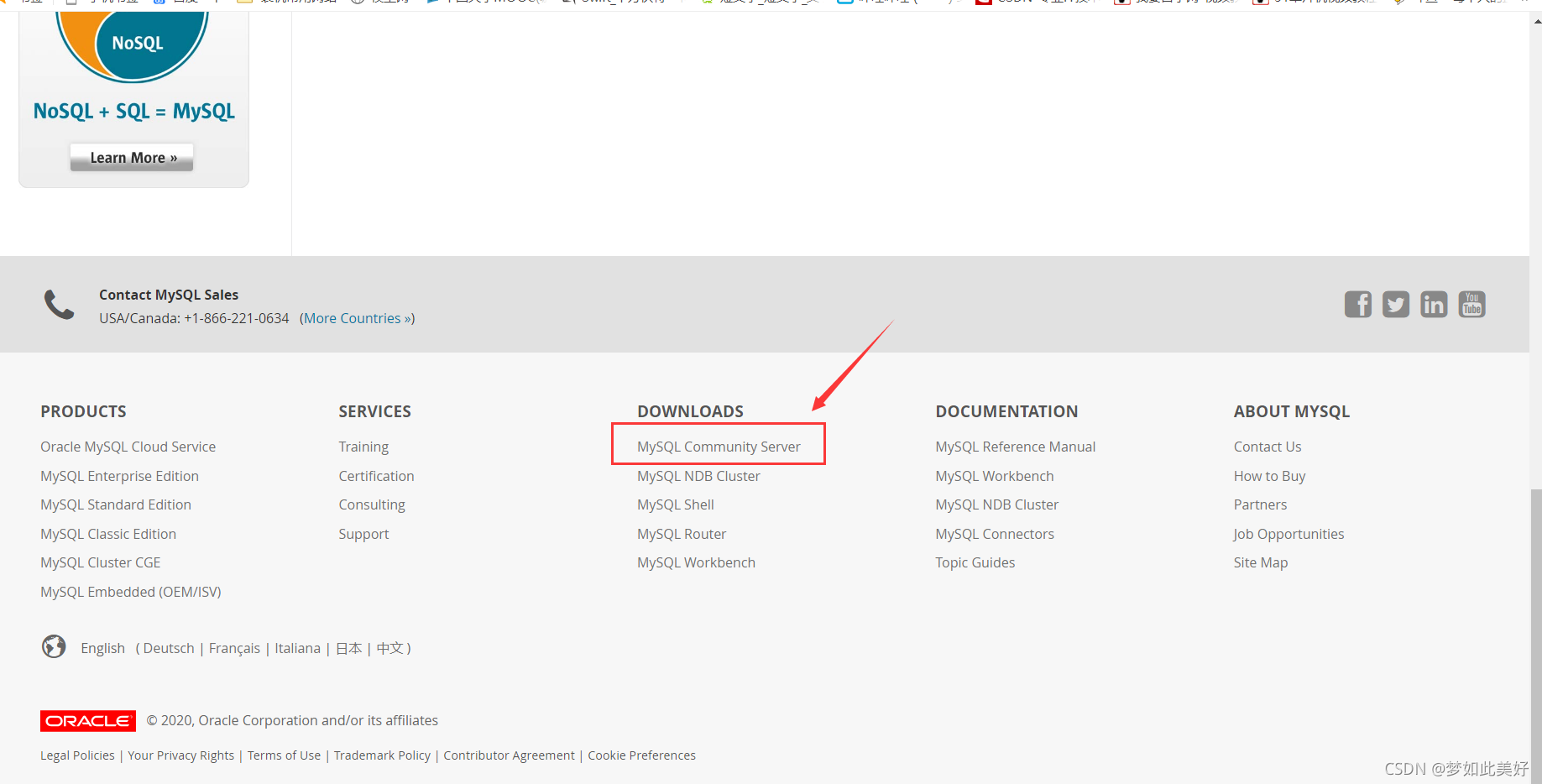Open the More Countries link
1542x784 pixels.
point(358,318)
